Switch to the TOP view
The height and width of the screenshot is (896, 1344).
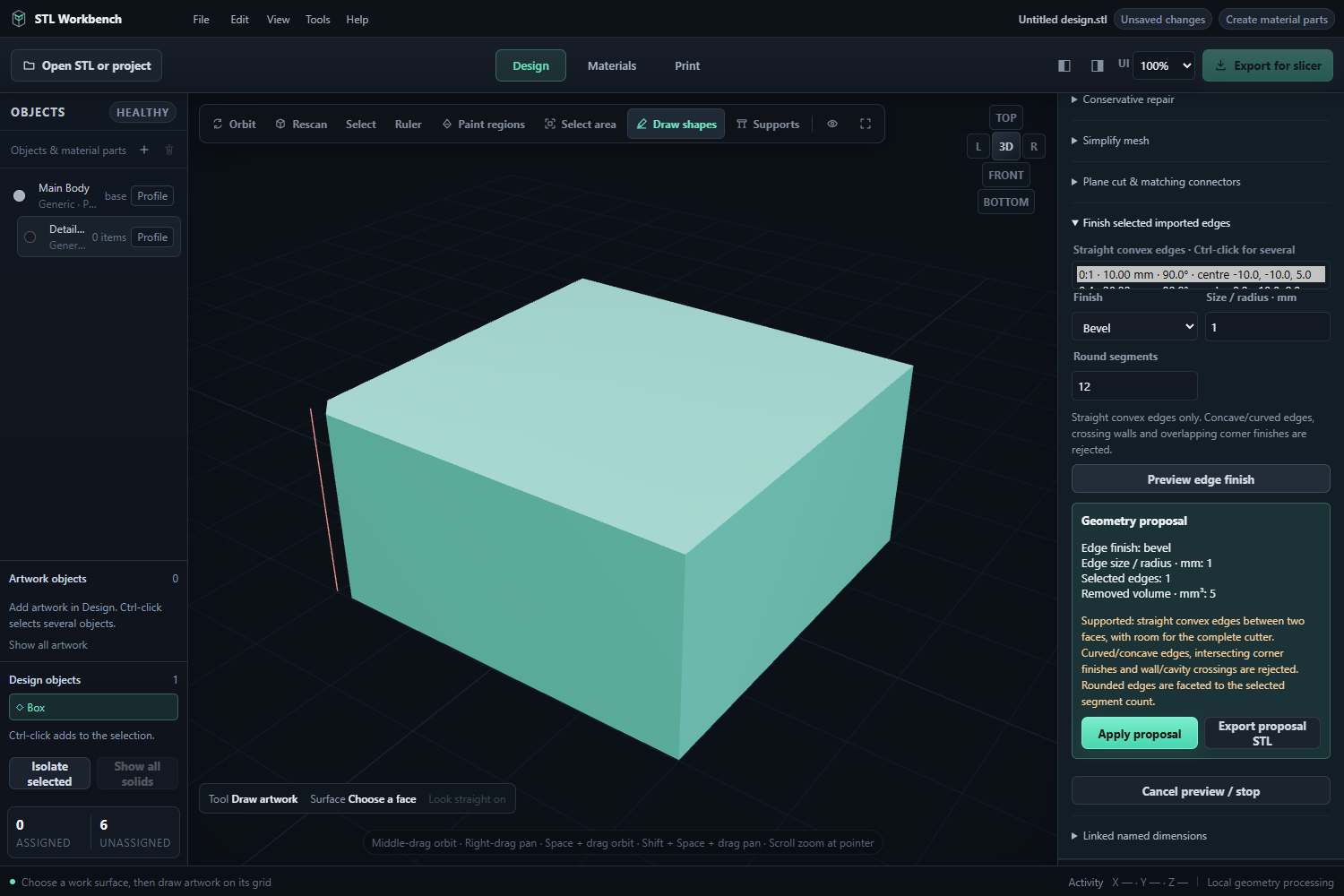tap(1006, 117)
